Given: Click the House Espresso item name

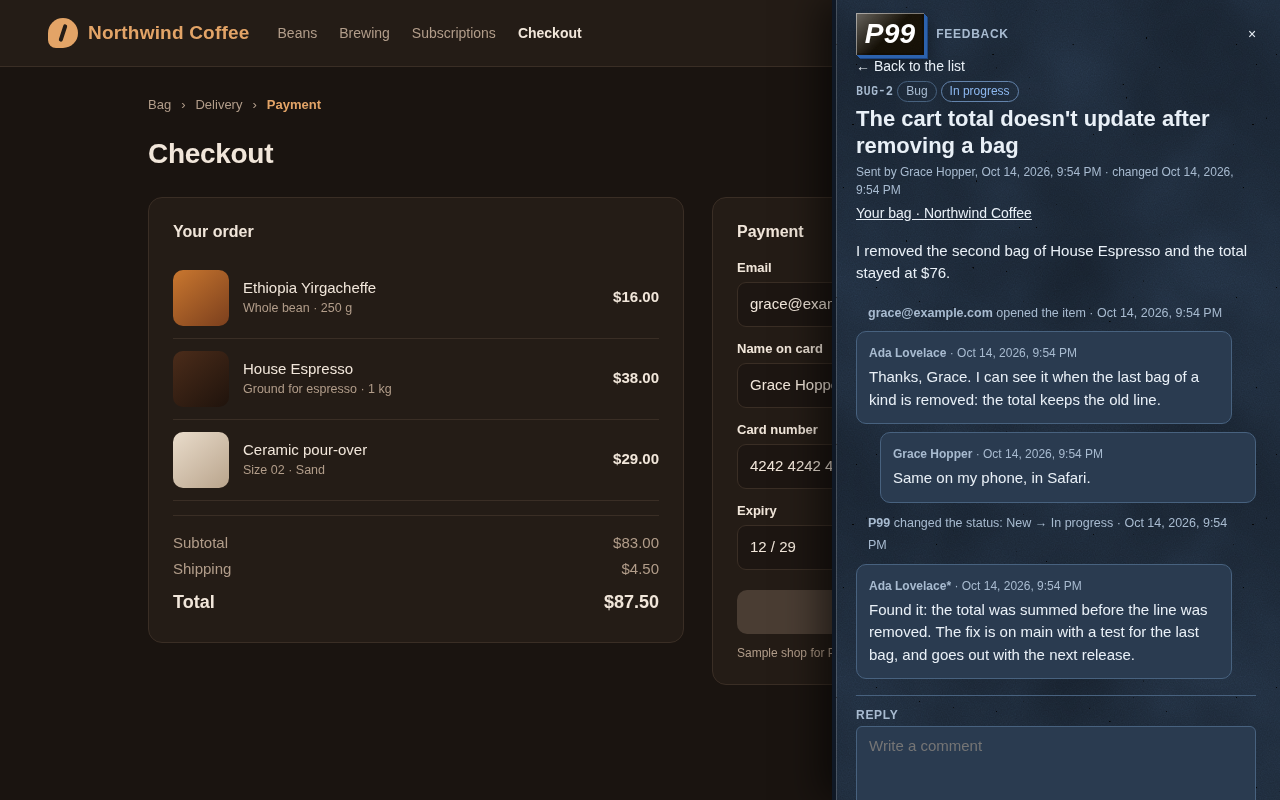Looking at the screenshot, I should point(298,369).
